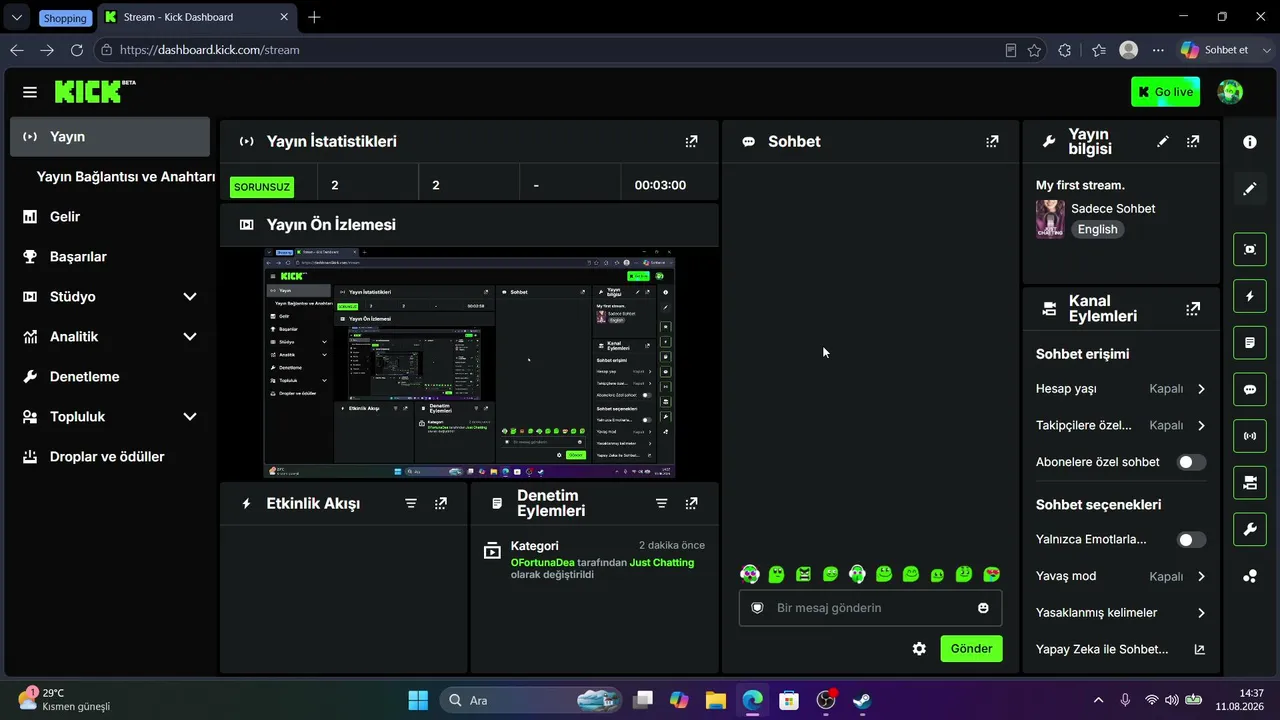Toggle the stream preview widget in right rail
The image size is (1280, 720).
point(1250,249)
